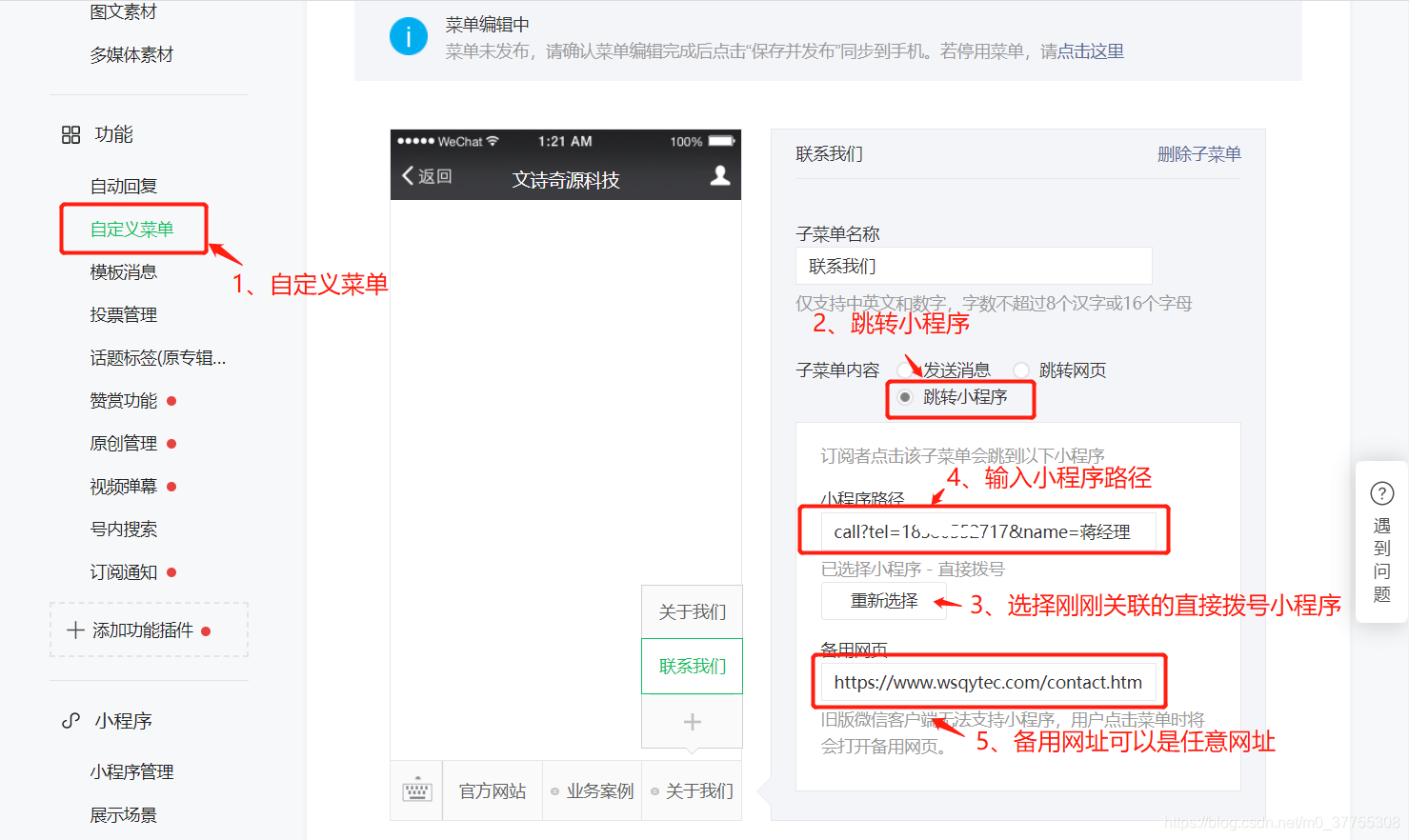Click the 添加功能插件 button
The image size is (1409, 840).
click(x=149, y=630)
